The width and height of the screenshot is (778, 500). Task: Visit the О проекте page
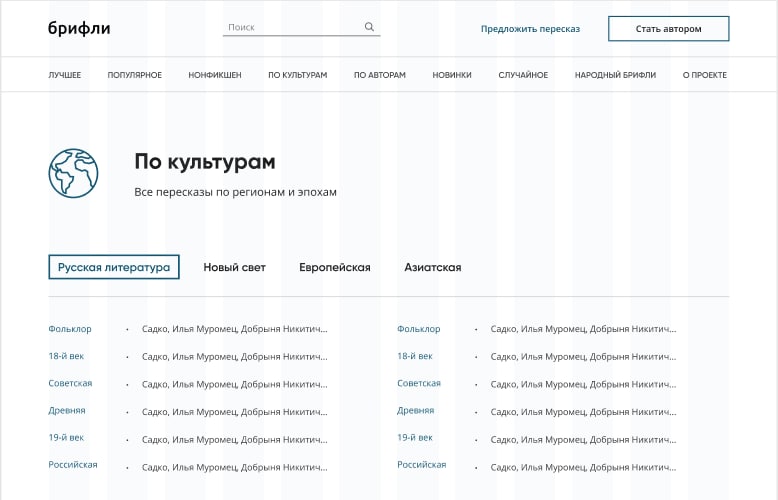705,75
